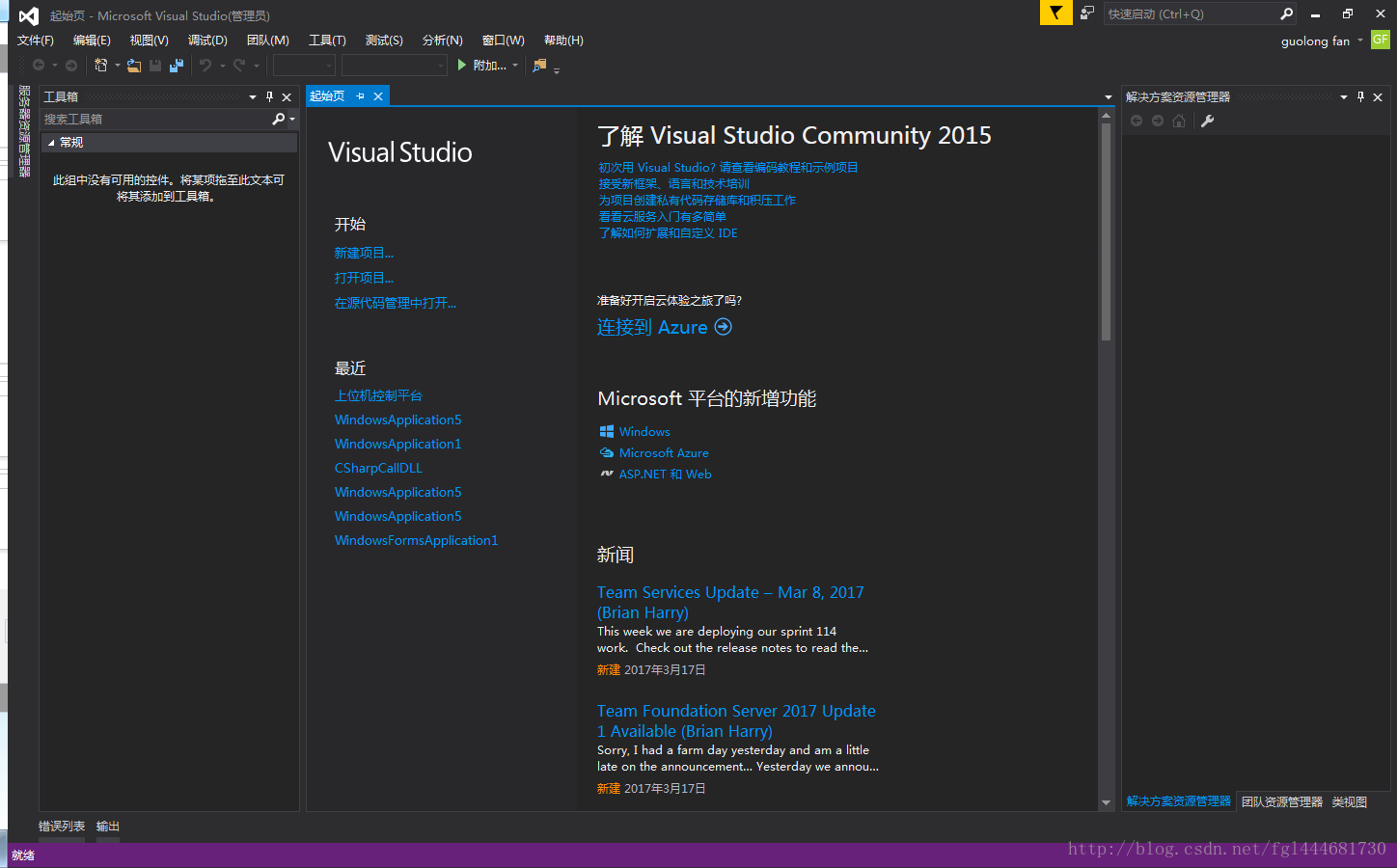Click the 新建项目... link
Viewport: 1397px width, 868px height.
click(364, 253)
